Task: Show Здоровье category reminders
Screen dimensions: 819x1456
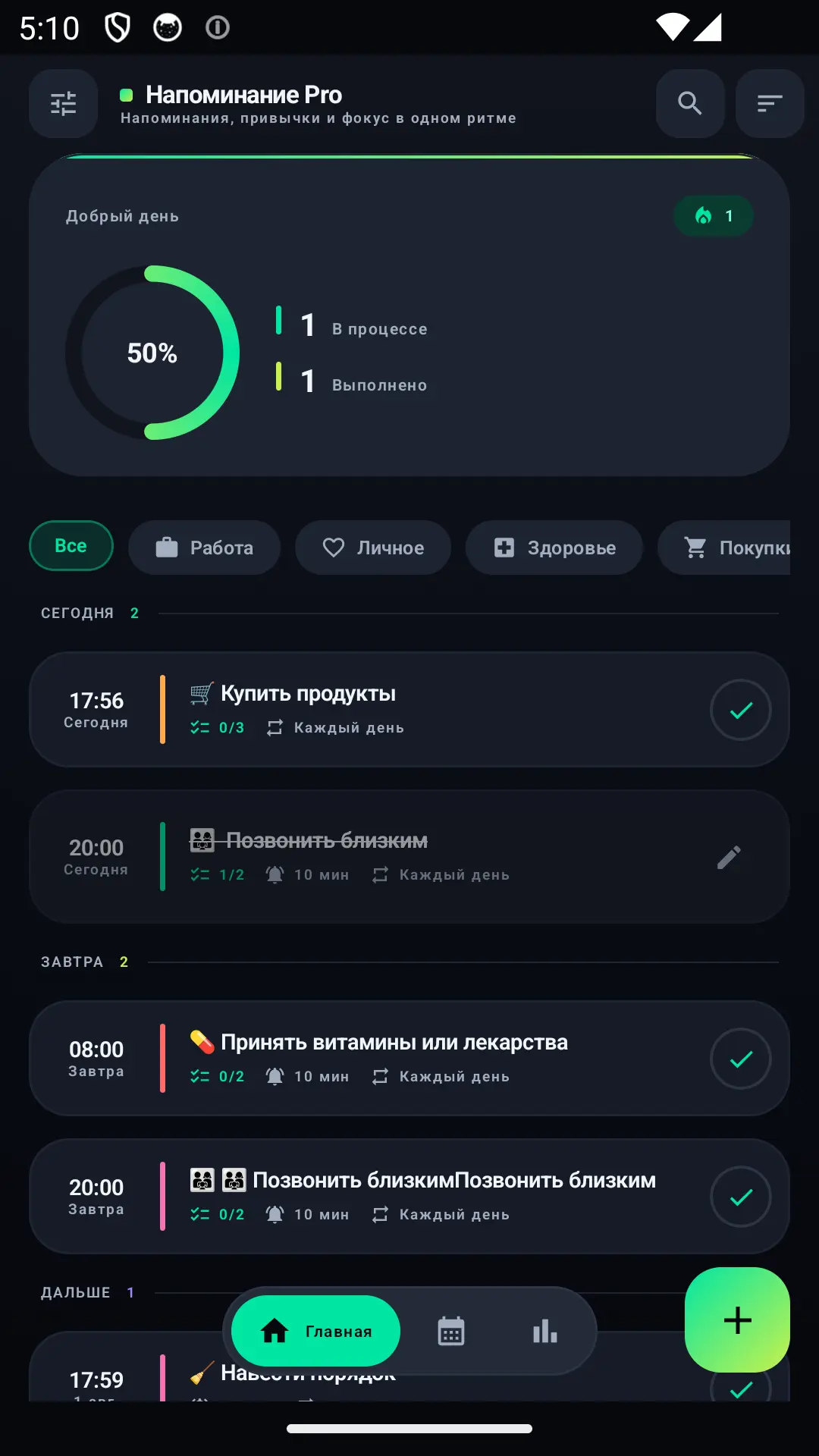Action: 554,548
